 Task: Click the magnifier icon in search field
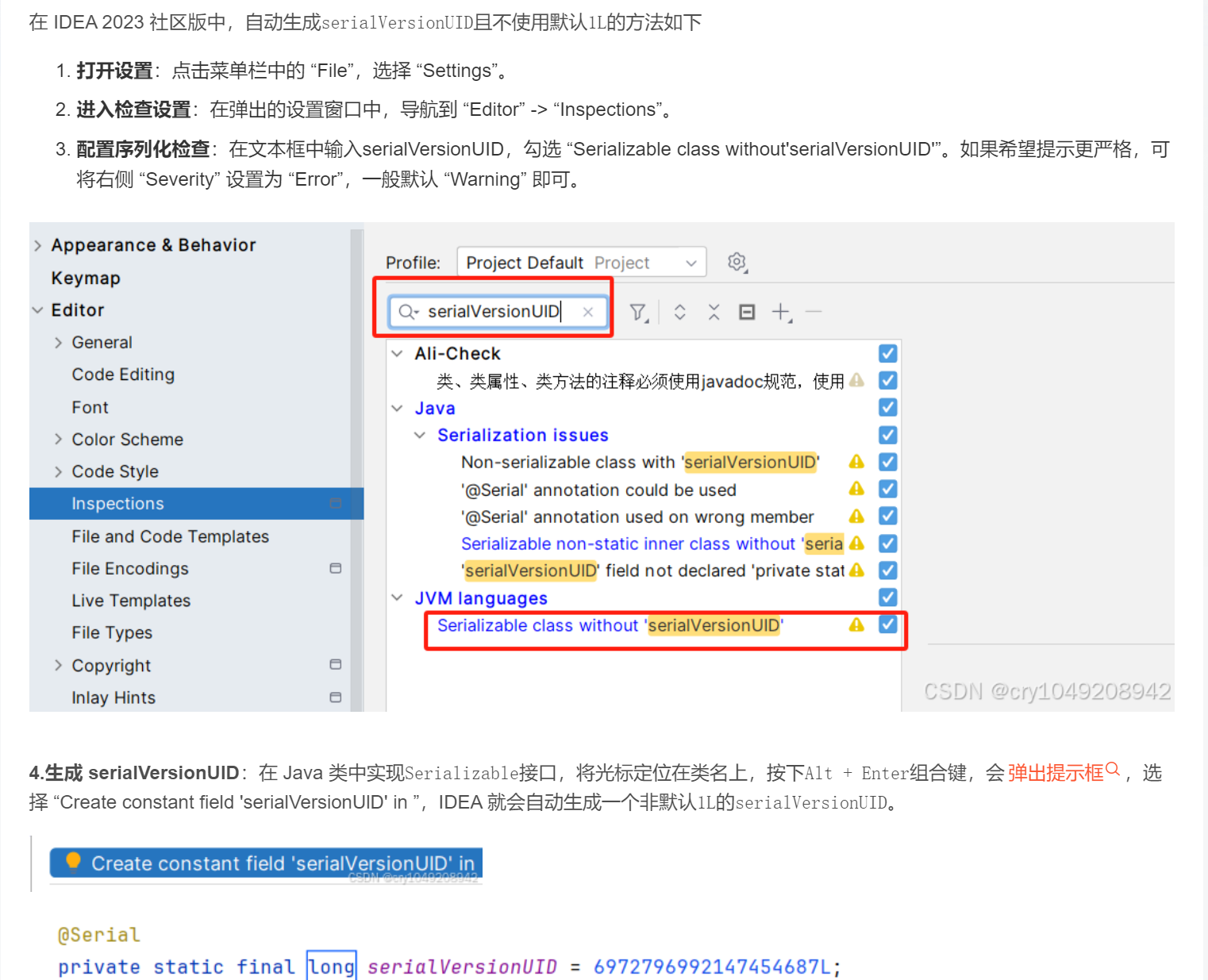407,312
